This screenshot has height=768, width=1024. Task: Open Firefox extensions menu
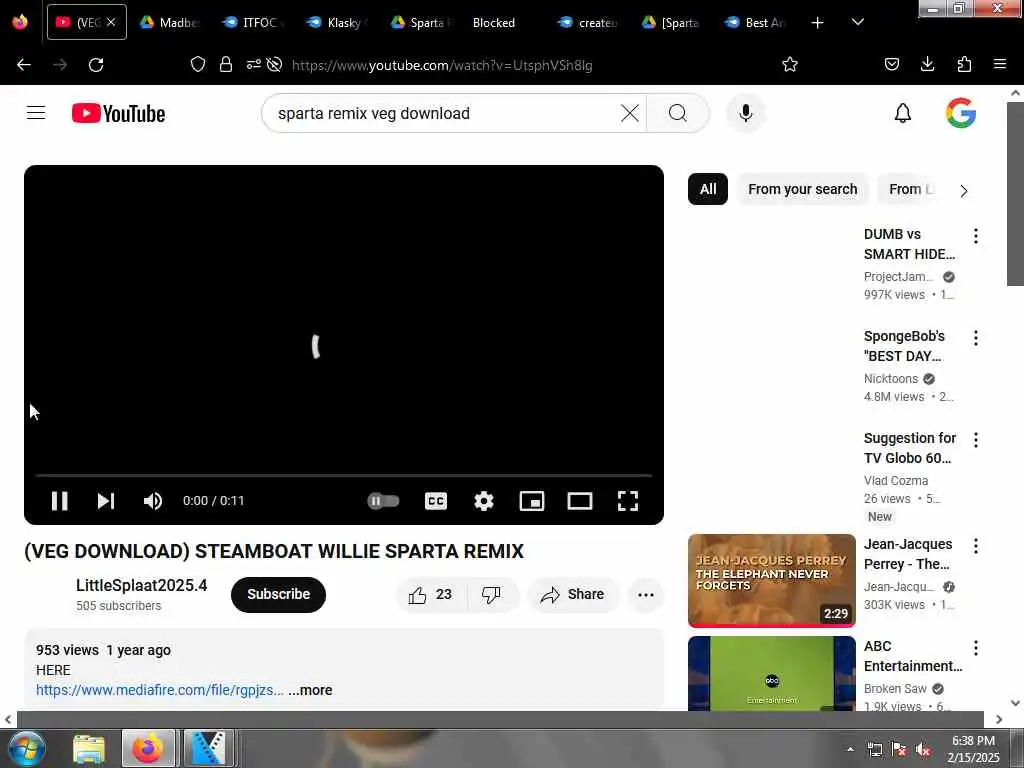pyautogui.click(x=964, y=64)
